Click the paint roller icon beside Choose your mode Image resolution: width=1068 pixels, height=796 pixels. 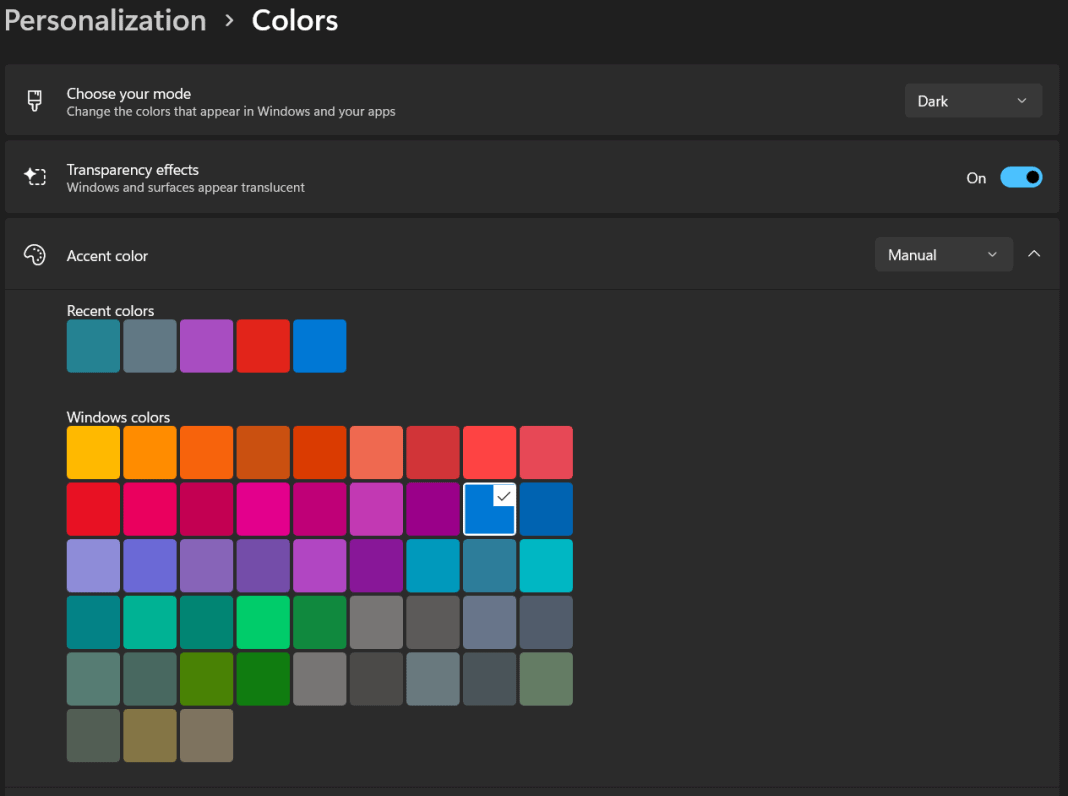35,100
